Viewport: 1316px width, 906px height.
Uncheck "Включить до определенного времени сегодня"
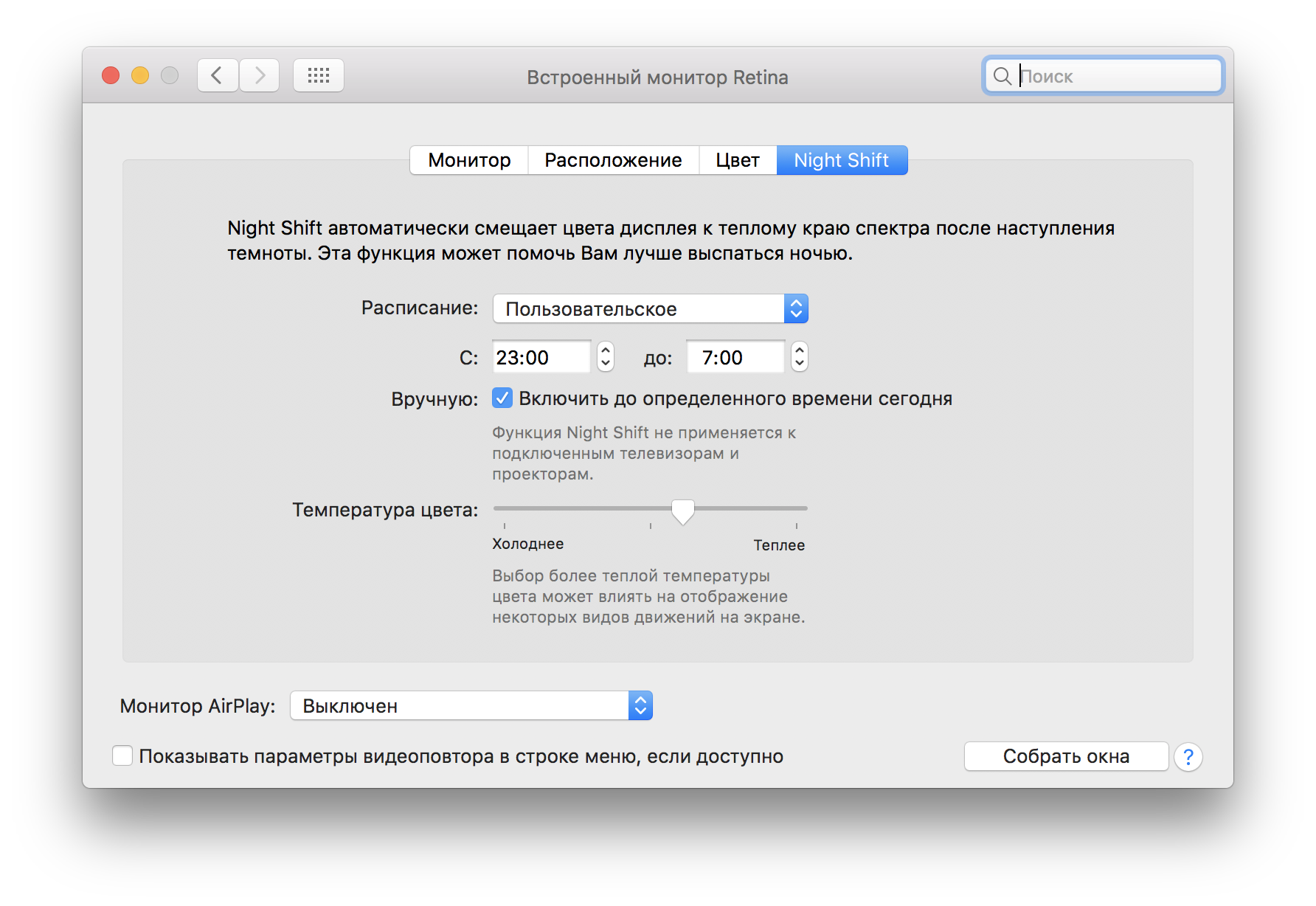pos(502,398)
